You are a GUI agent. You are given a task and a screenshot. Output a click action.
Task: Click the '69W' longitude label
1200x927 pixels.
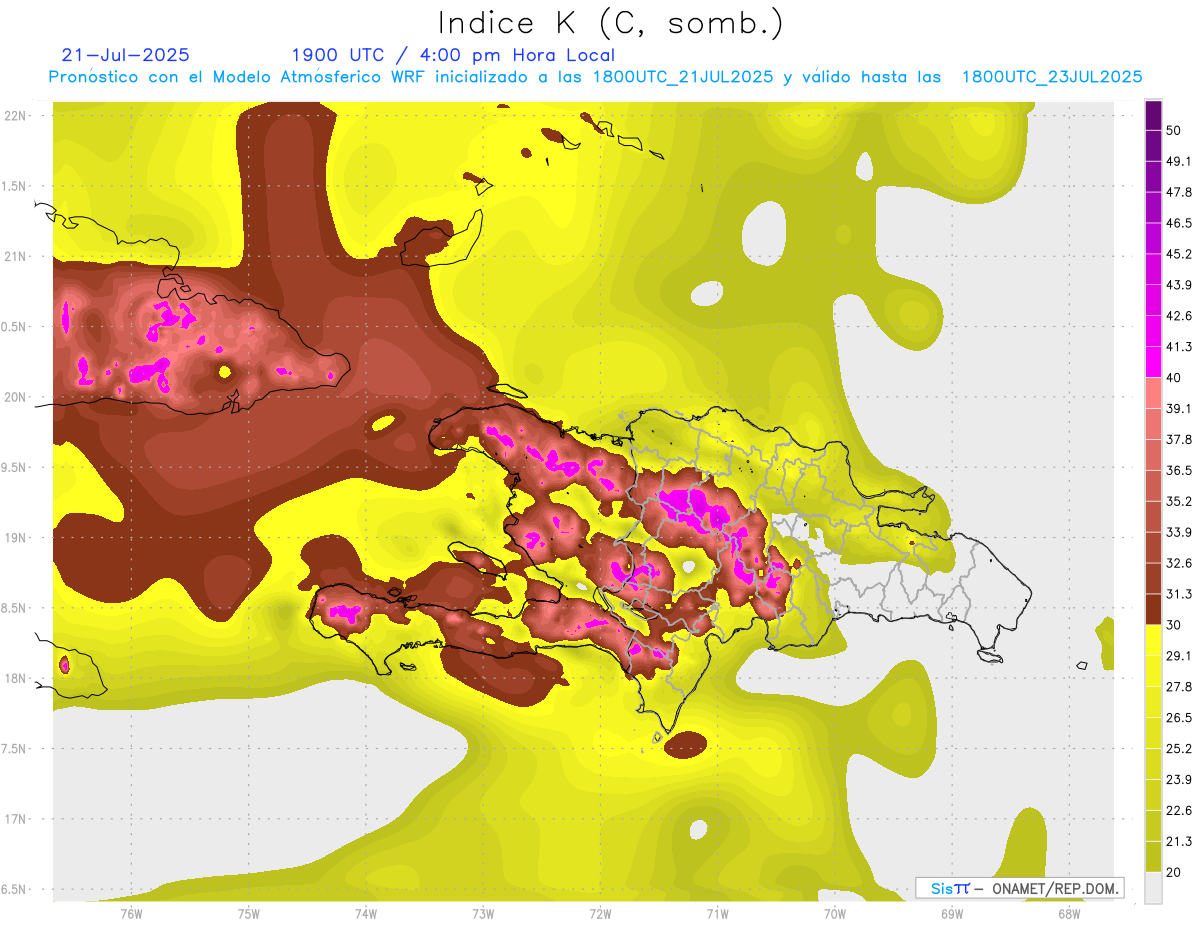click(952, 913)
